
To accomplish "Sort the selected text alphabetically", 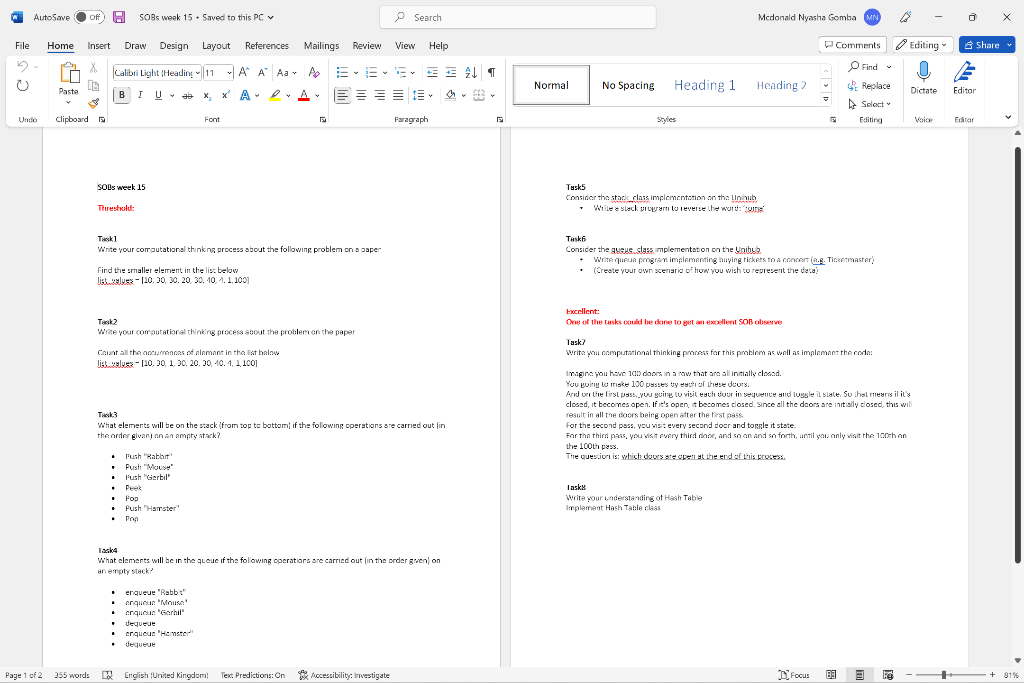I will (x=471, y=72).
